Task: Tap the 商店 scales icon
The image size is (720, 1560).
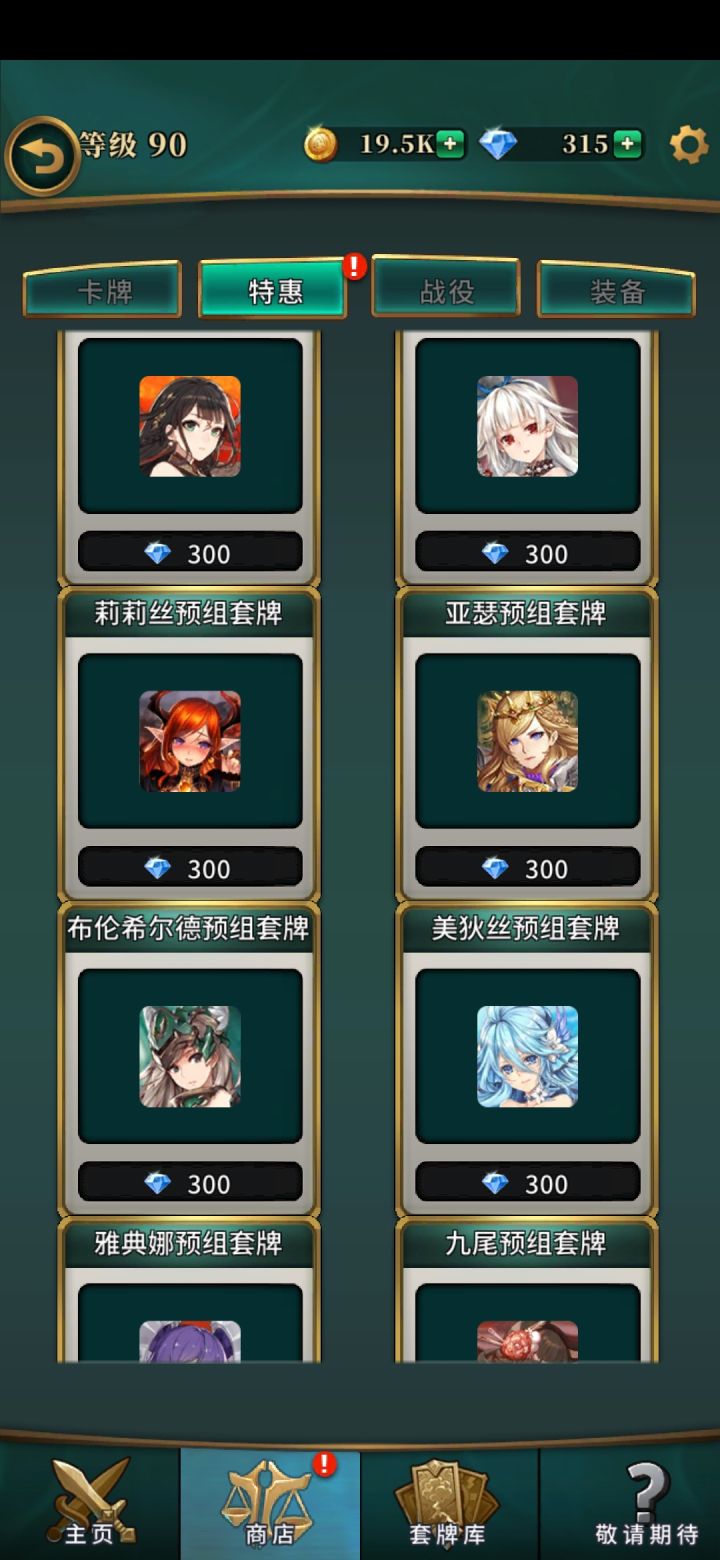Action: pos(270,1504)
